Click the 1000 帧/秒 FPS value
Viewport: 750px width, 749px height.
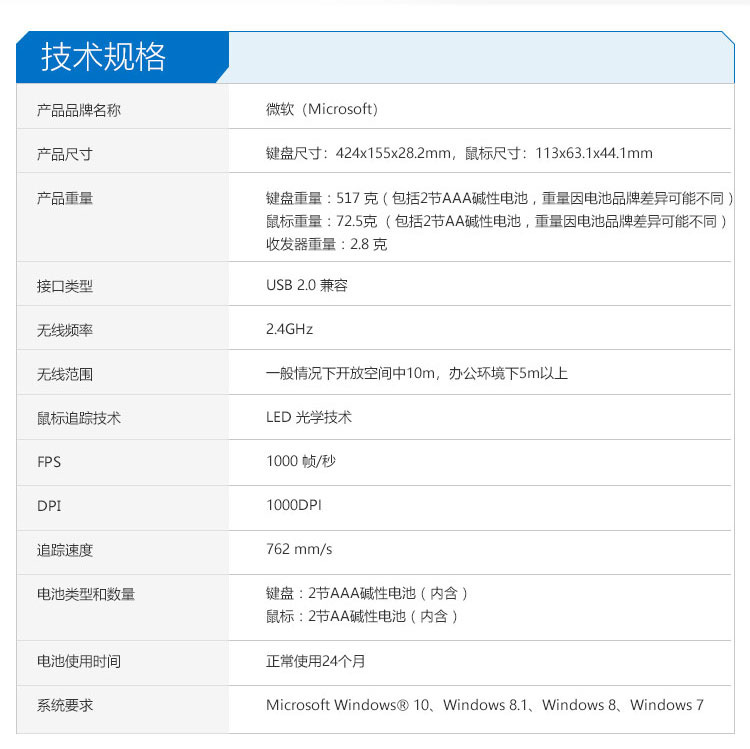point(301,461)
